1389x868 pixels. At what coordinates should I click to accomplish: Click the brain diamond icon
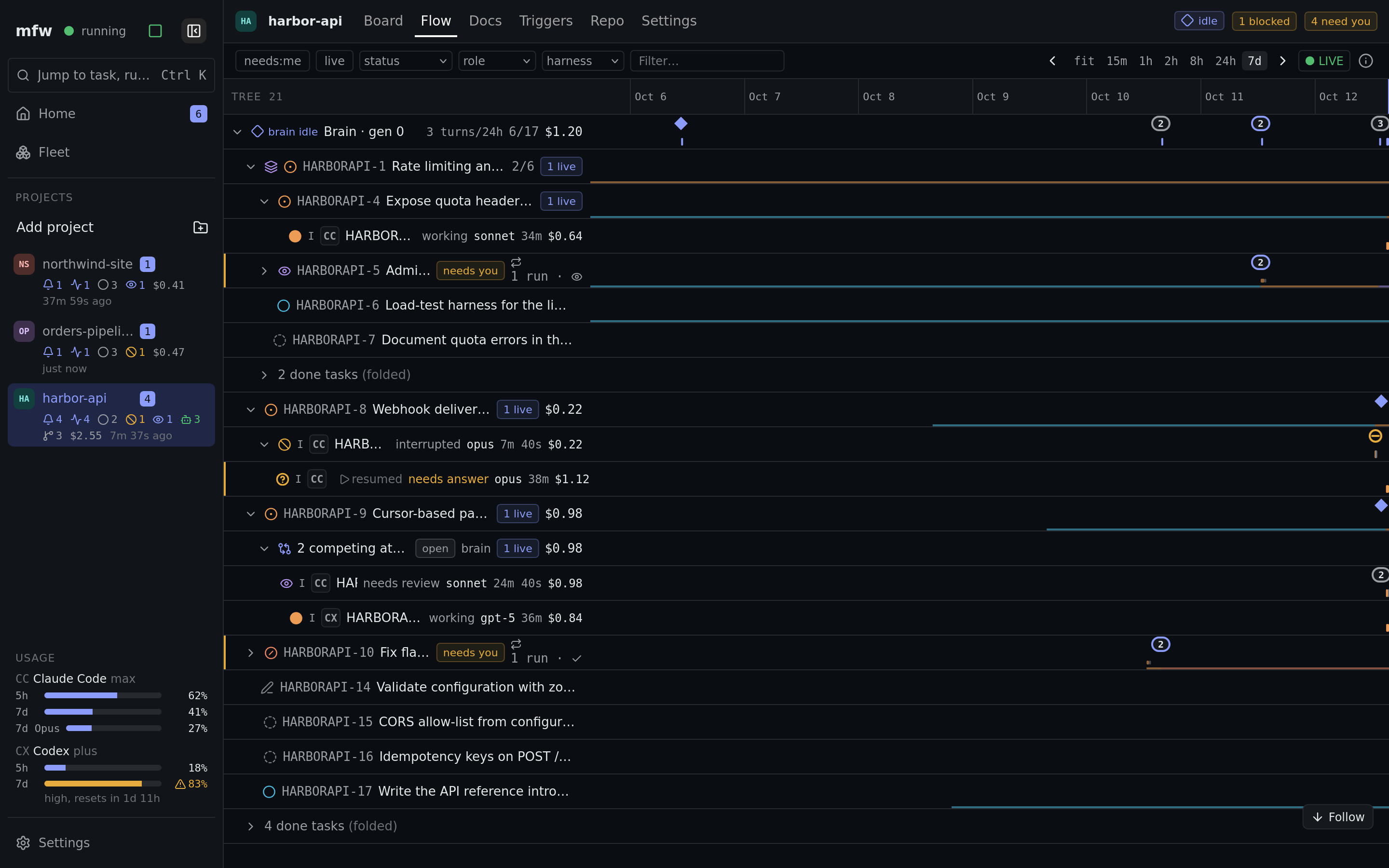[258, 132]
